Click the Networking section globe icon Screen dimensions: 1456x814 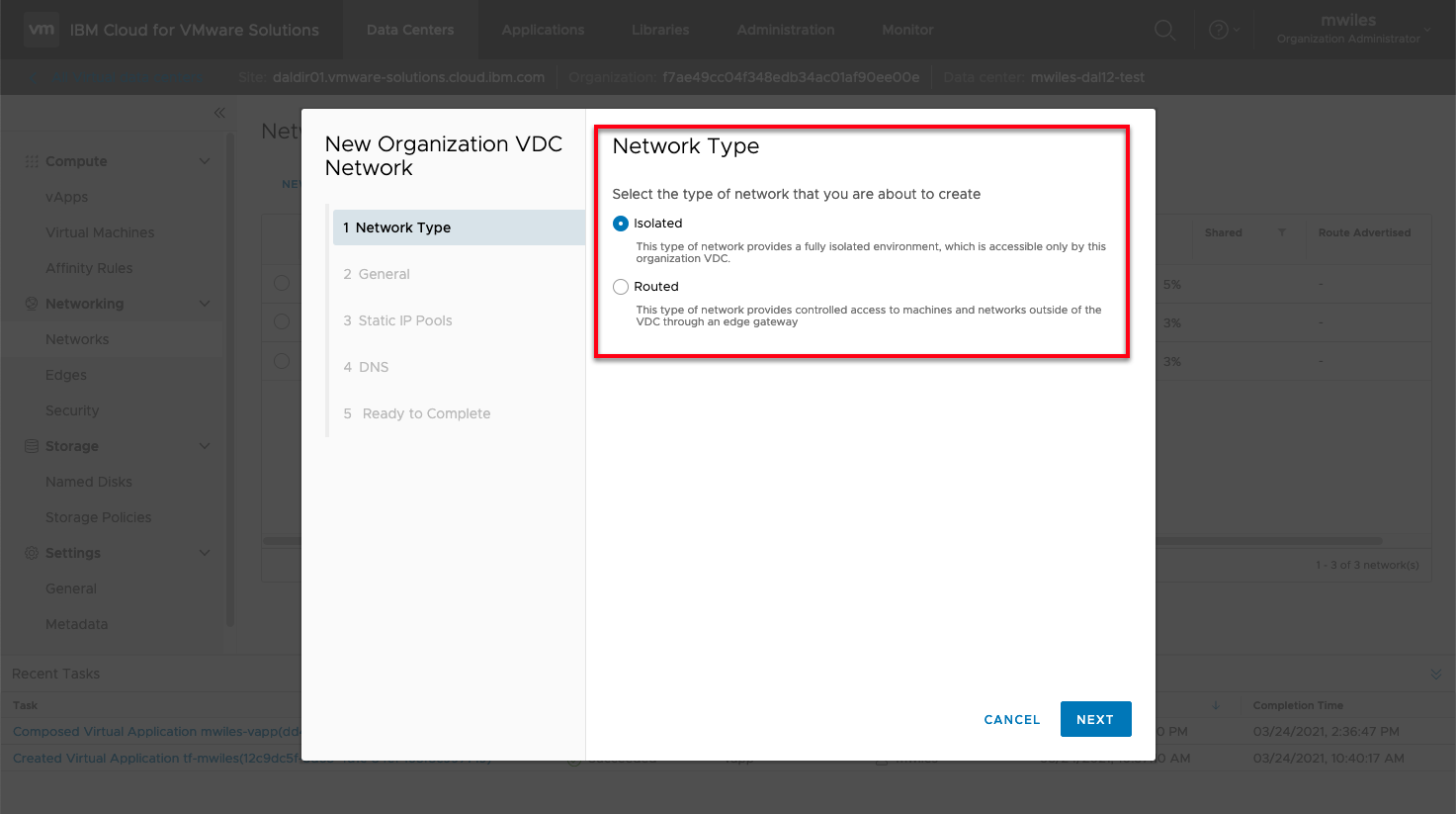click(x=32, y=304)
